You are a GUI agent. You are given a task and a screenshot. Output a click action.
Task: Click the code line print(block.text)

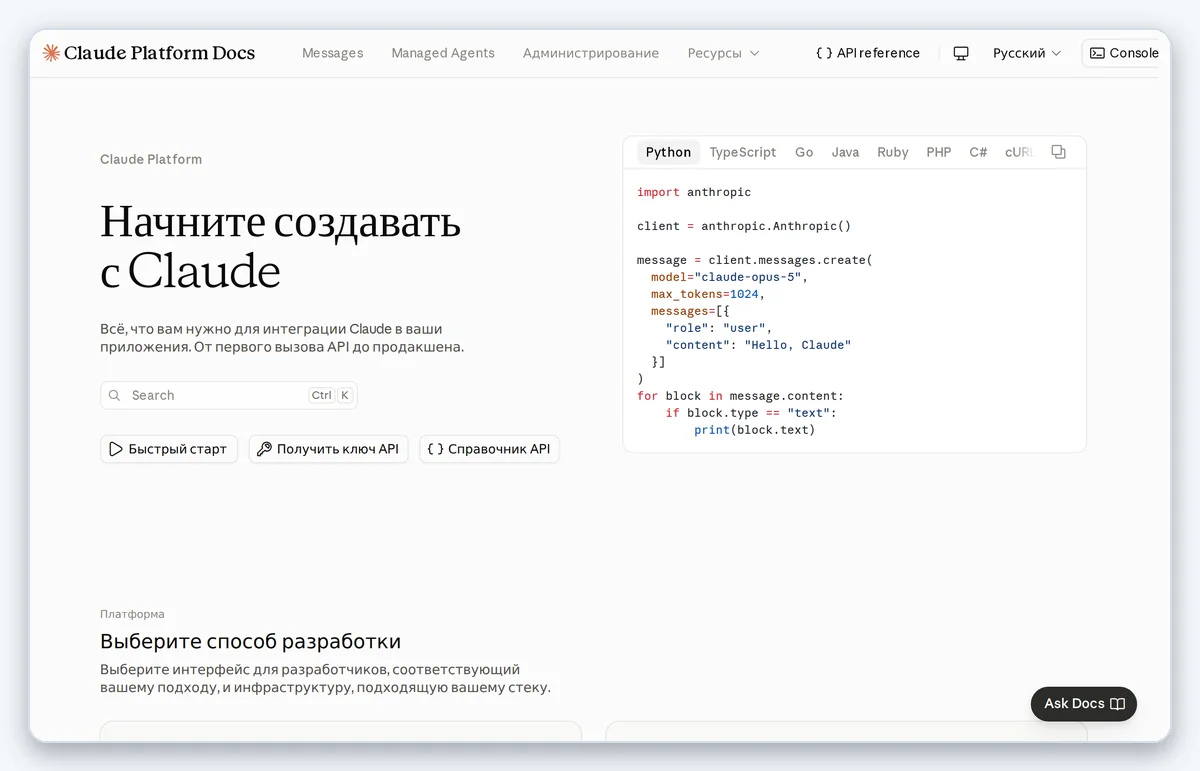[x=755, y=430]
